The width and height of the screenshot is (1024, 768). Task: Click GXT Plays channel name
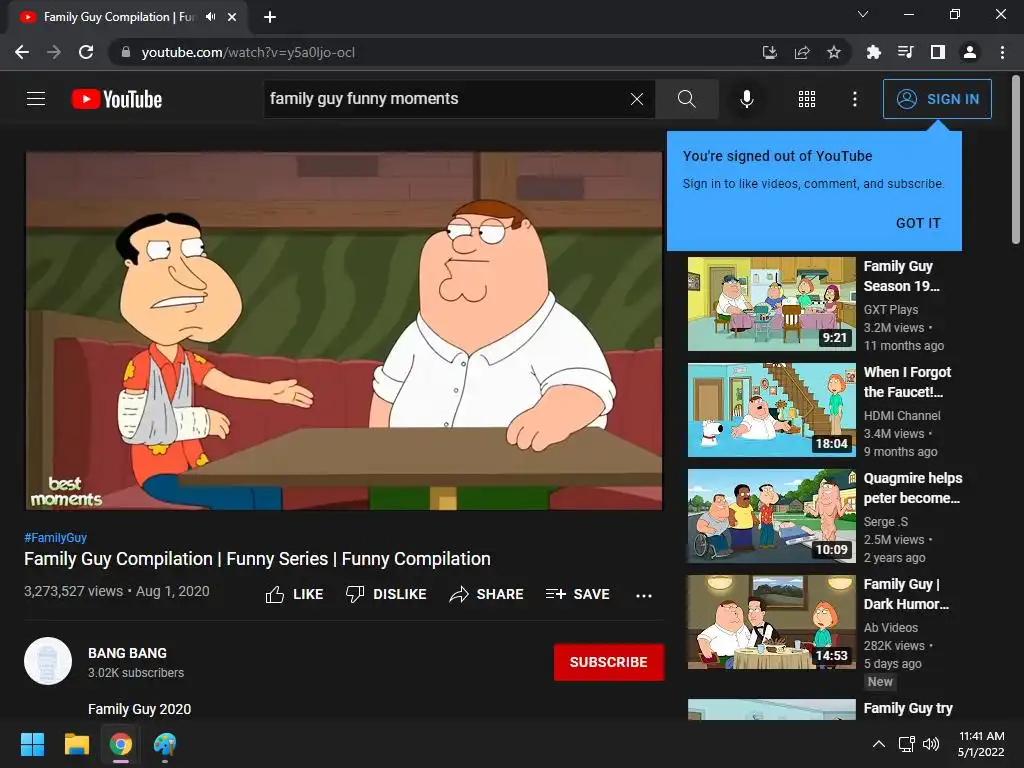(891, 310)
